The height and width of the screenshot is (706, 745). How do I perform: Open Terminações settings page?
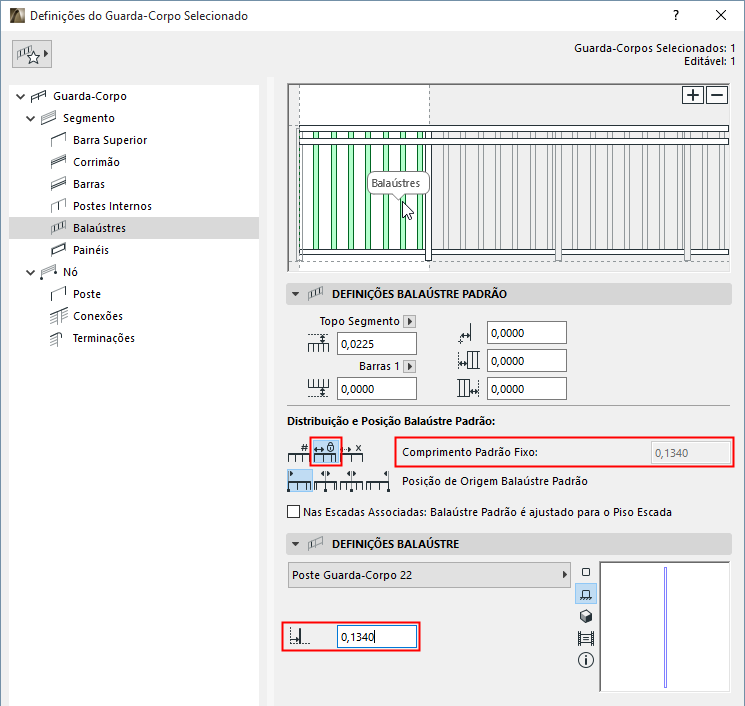pyautogui.click(x=104, y=338)
